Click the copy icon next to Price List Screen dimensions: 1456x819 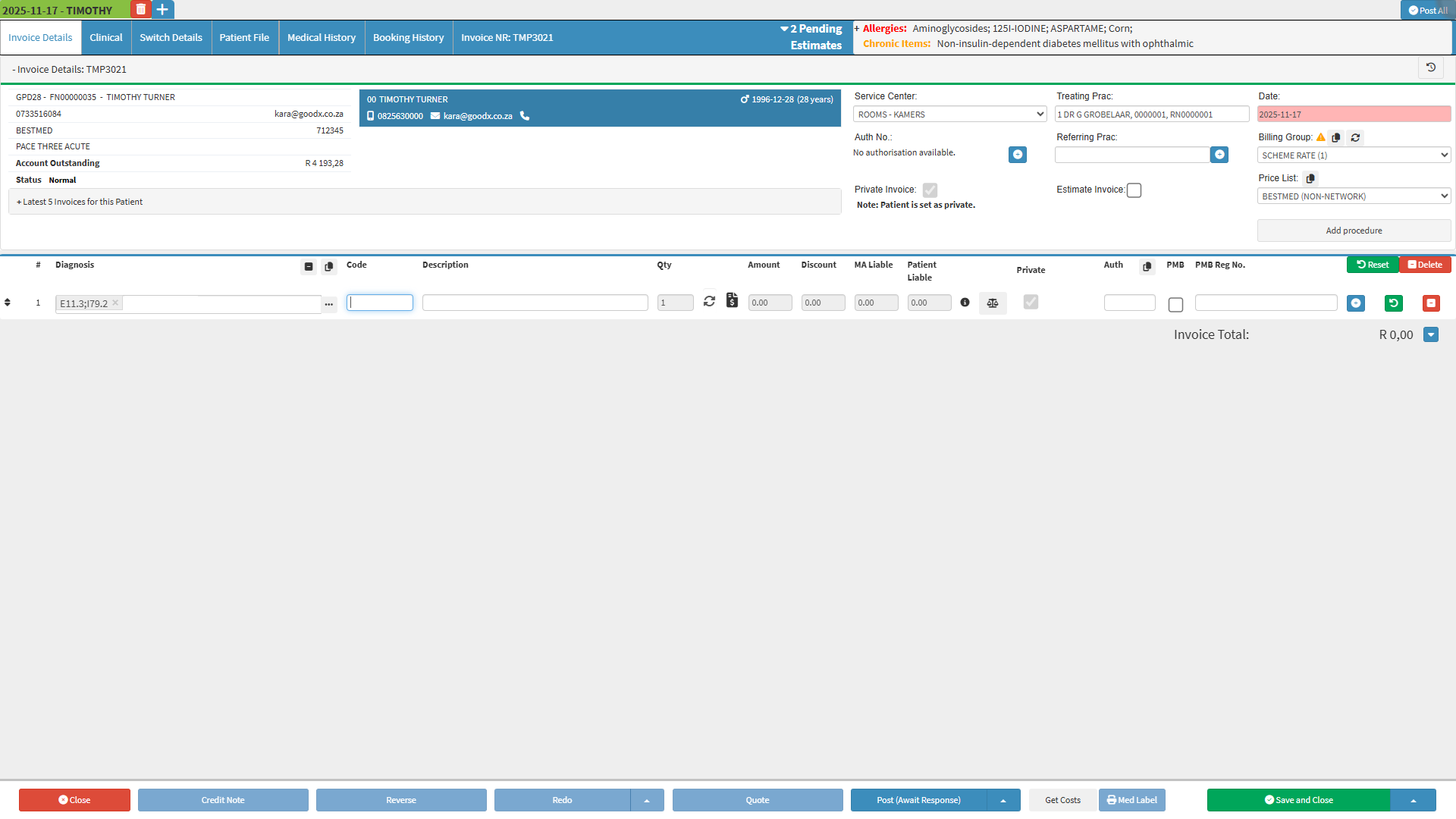[1310, 178]
